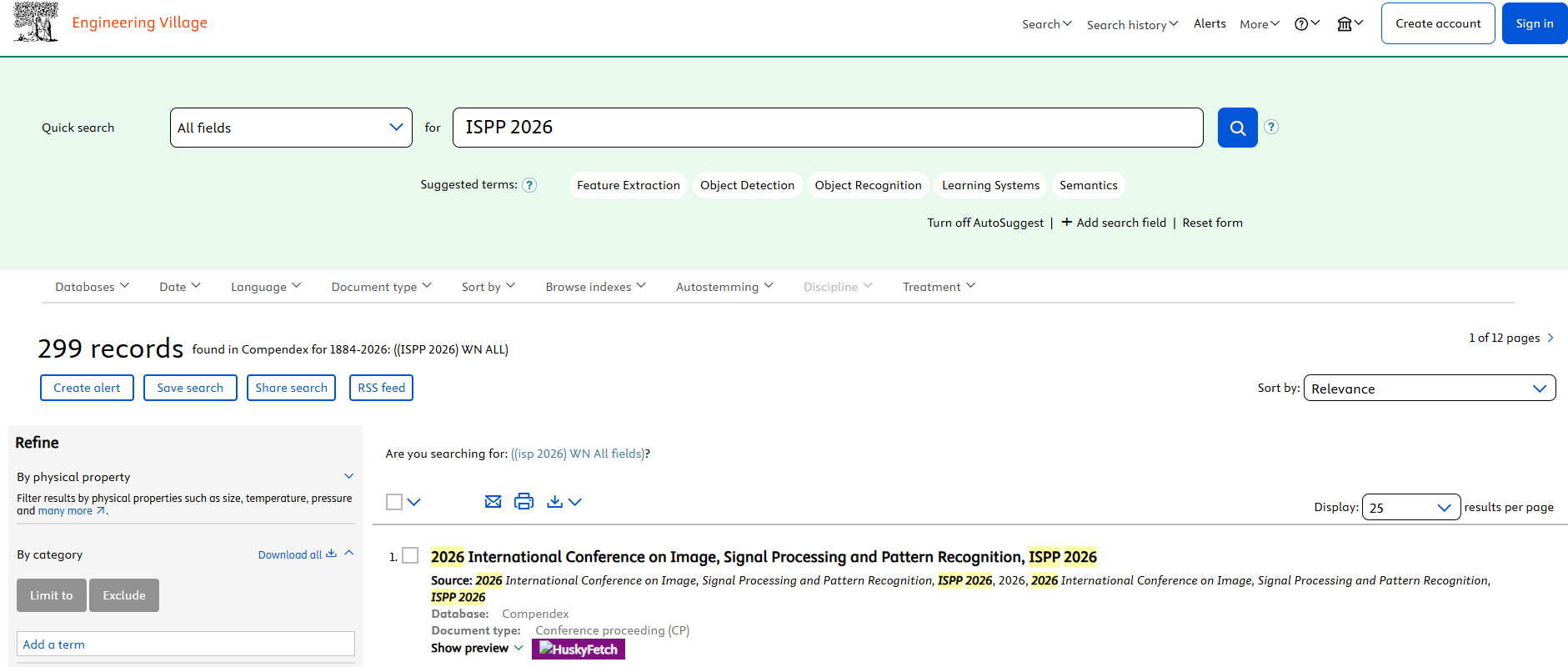
Task: Select Feature Extraction suggested term
Action: (629, 185)
